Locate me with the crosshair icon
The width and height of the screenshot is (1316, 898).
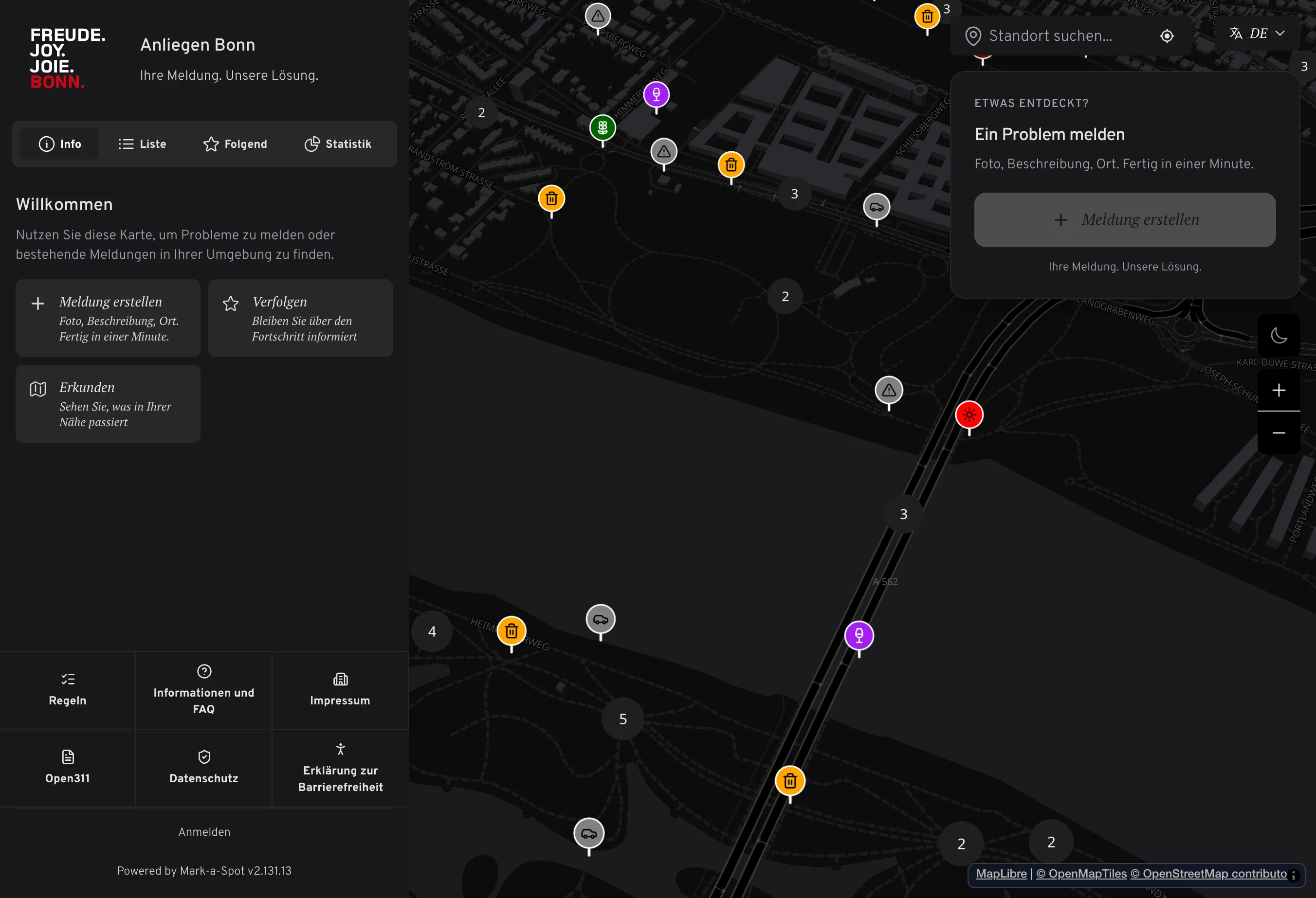pos(1167,36)
